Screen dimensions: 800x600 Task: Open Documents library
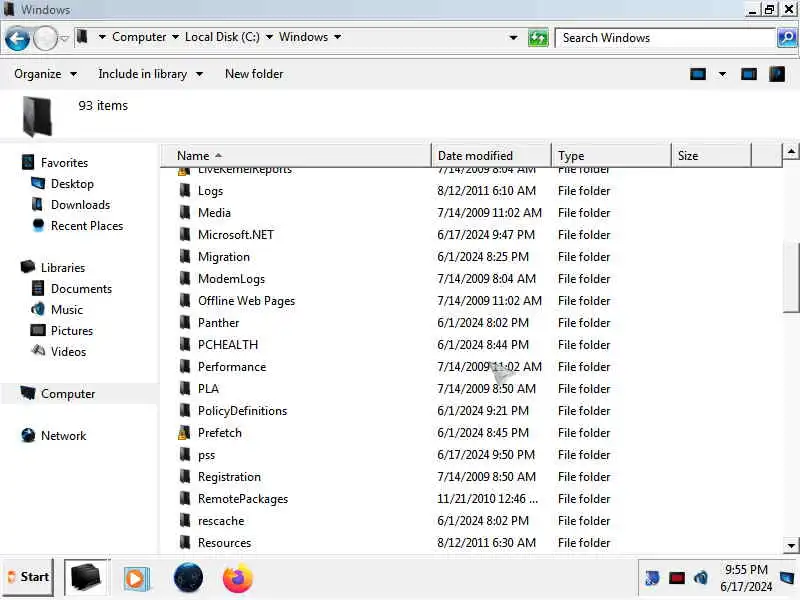click(x=81, y=289)
